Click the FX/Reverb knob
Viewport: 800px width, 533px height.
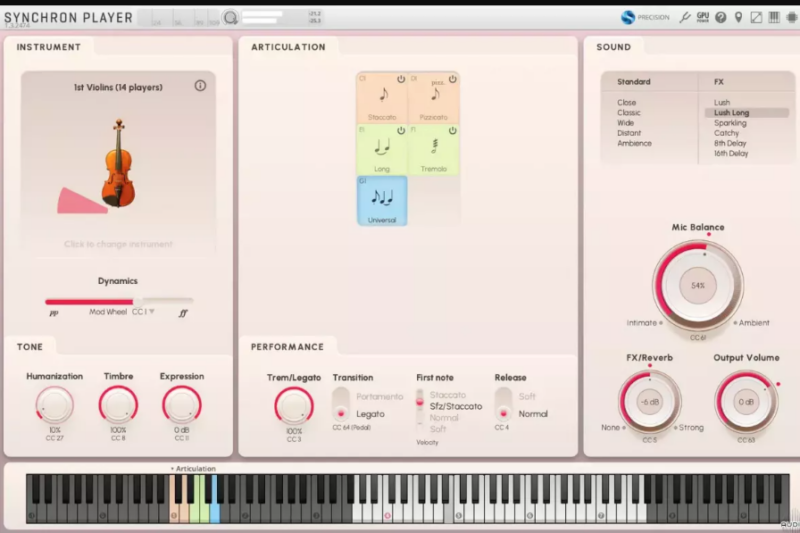pyautogui.click(x=649, y=402)
